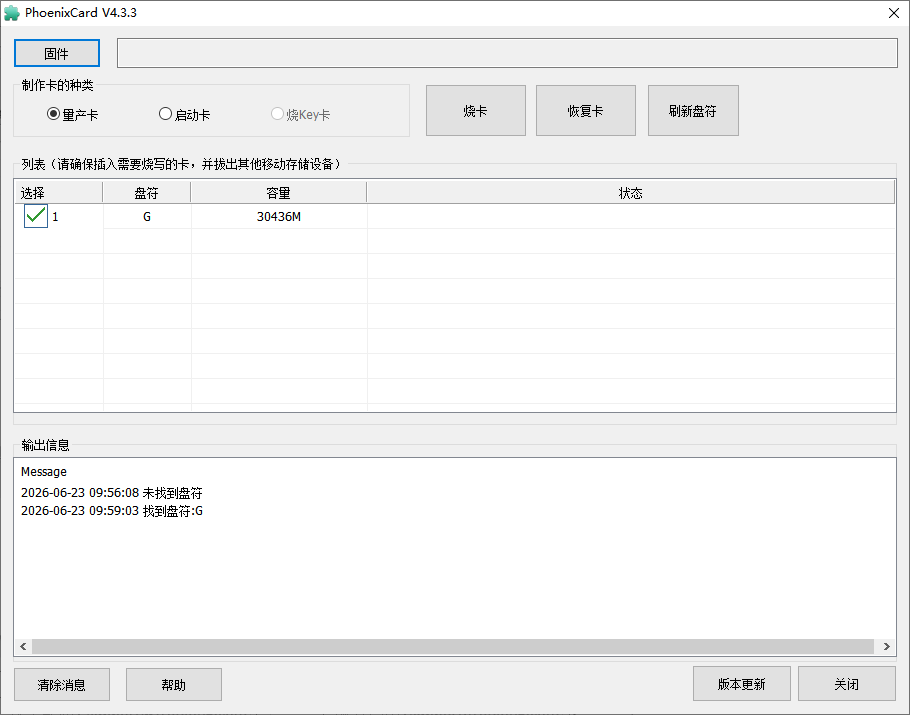Start burning with the 烧卡 button
This screenshot has height=715, width=910.
(476, 111)
